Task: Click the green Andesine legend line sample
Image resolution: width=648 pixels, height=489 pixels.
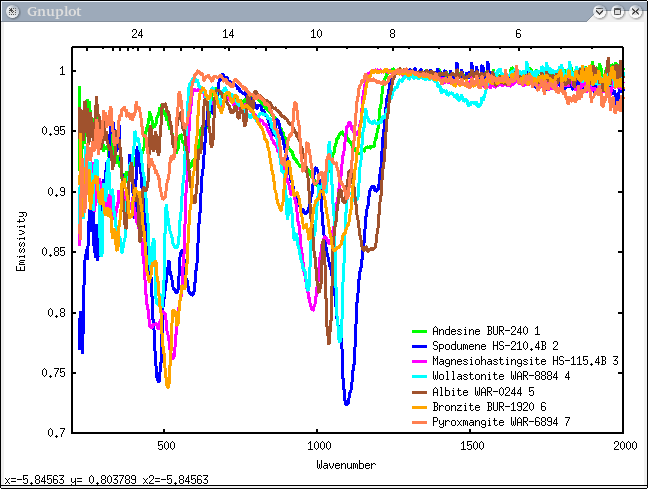Action: click(419, 331)
